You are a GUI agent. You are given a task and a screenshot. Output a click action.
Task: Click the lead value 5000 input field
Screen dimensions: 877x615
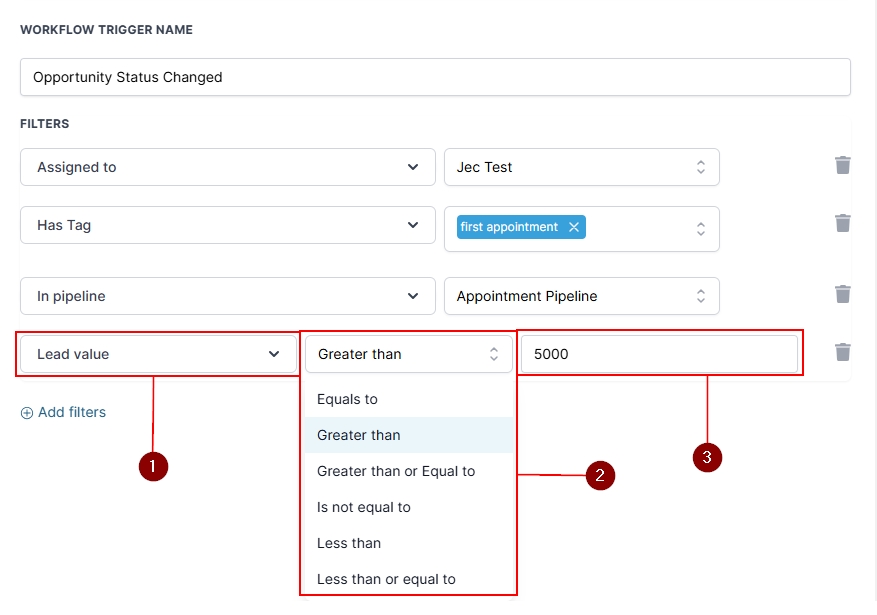click(x=660, y=354)
